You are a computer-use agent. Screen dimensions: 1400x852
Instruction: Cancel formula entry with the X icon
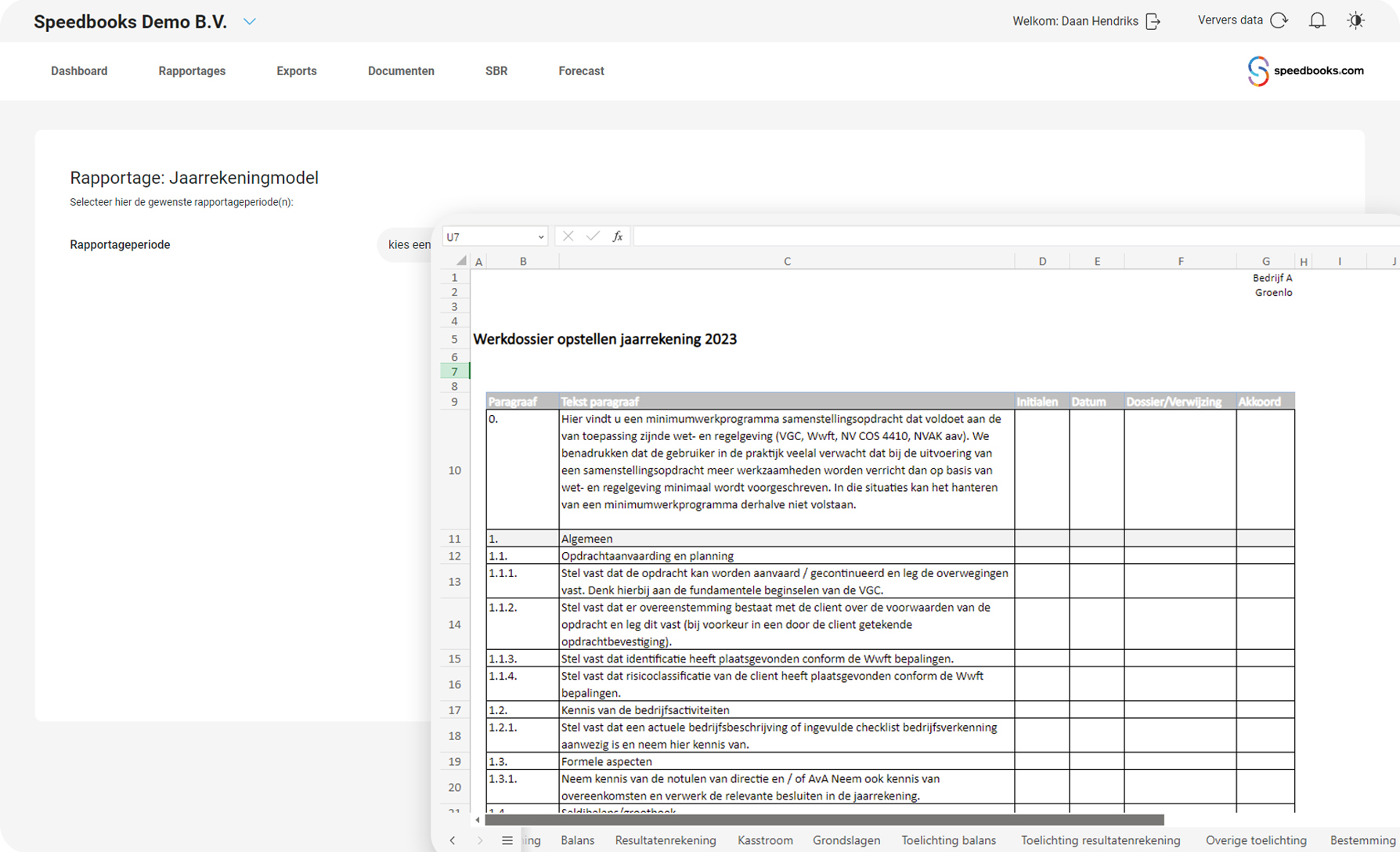(x=567, y=236)
